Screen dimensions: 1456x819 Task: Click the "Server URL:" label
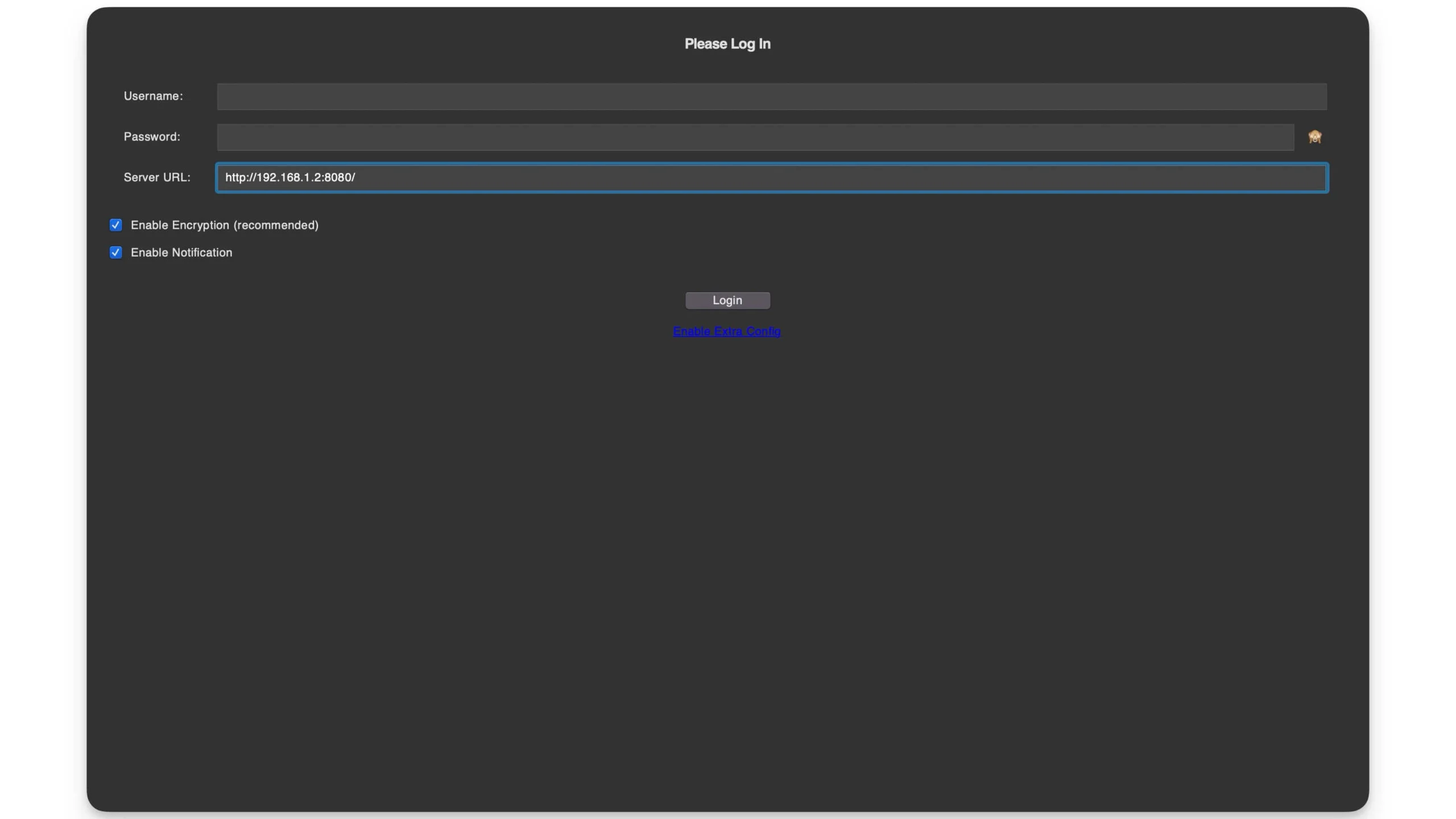click(157, 177)
